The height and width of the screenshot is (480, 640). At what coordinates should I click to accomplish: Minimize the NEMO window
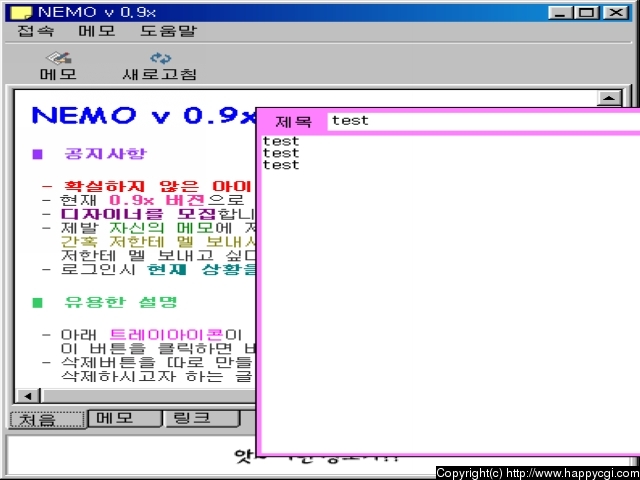pyautogui.click(x=560, y=13)
